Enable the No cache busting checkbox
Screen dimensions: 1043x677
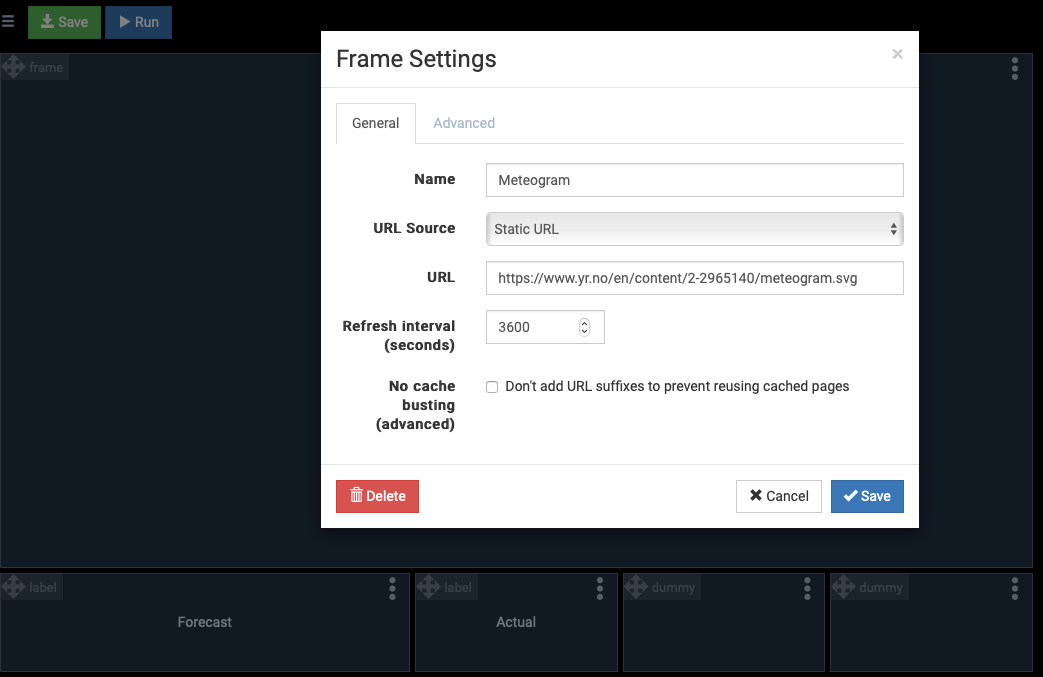(x=492, y=387)
